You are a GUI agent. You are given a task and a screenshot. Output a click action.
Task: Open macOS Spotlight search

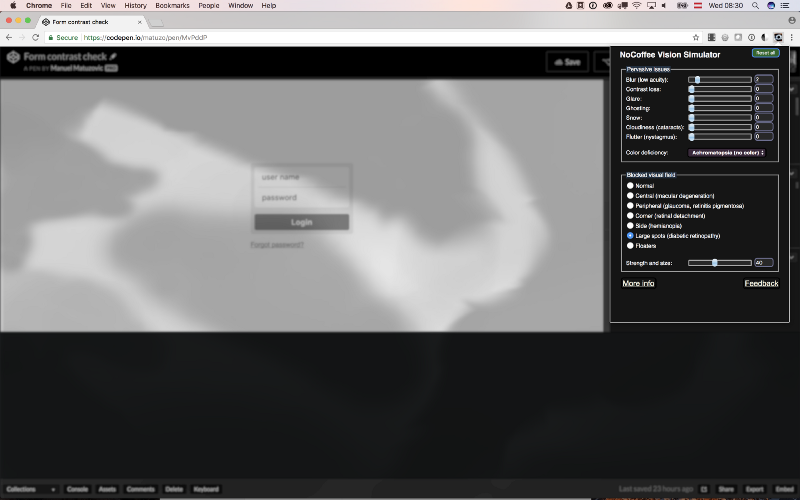click(x=754, y=5)
